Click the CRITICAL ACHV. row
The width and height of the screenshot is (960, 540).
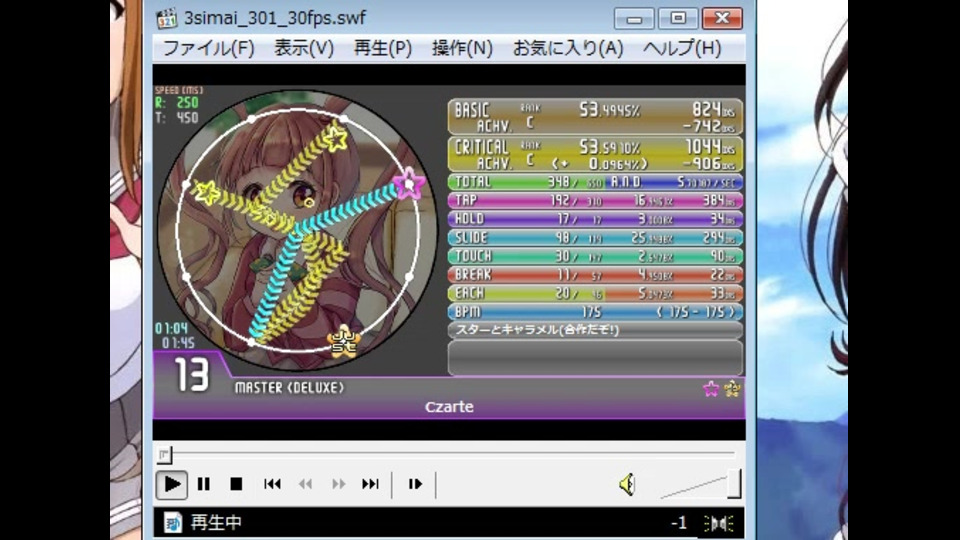click(x=595, y=154)
